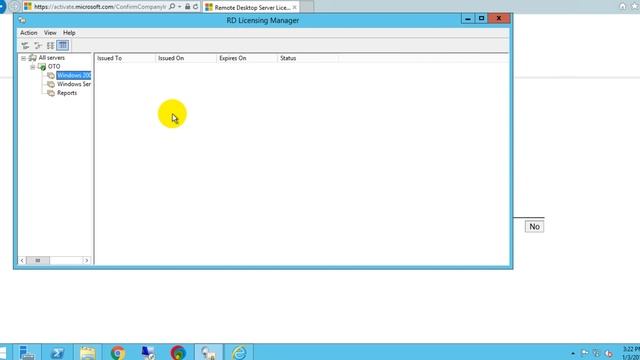640x360 pixels.
Task: Click the lock security icon in address bar
Action: pyautogui.click(x=187, y=7)
